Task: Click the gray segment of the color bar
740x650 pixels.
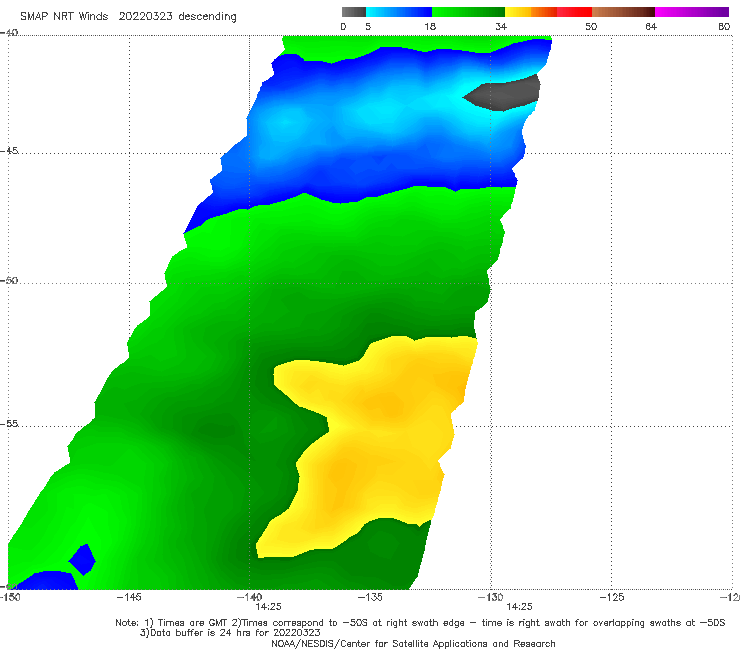Action: [x=353, y=12]
